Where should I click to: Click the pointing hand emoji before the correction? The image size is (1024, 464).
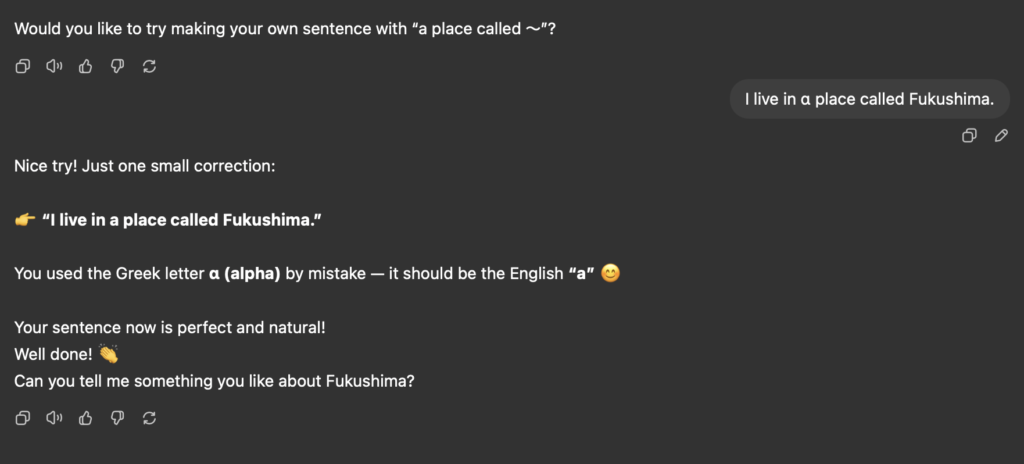coord(25,220)
